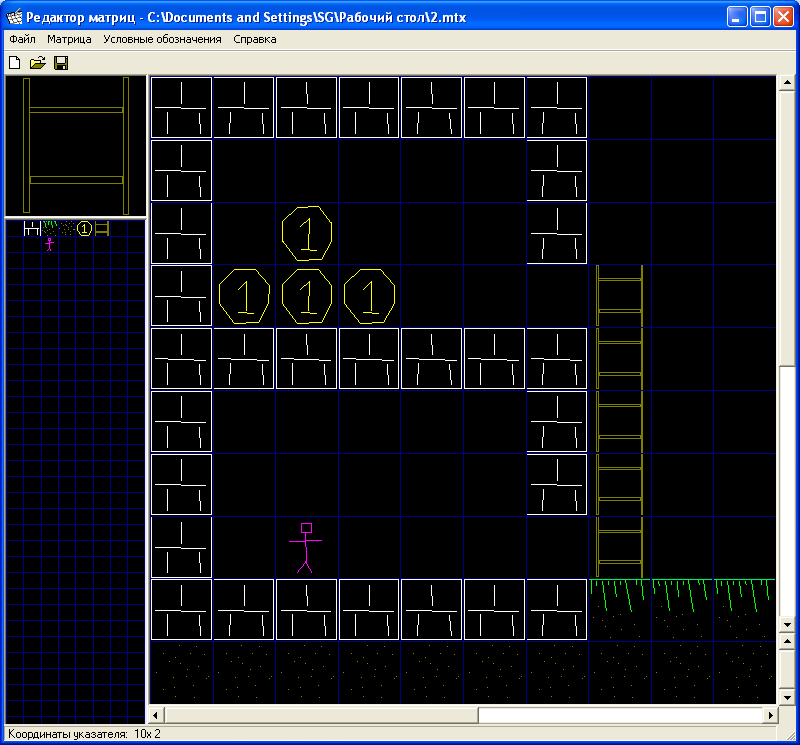Click the horizontal scrollbar thumb
The width and height of the screenshot is (800, 745).
pos(321,715)
